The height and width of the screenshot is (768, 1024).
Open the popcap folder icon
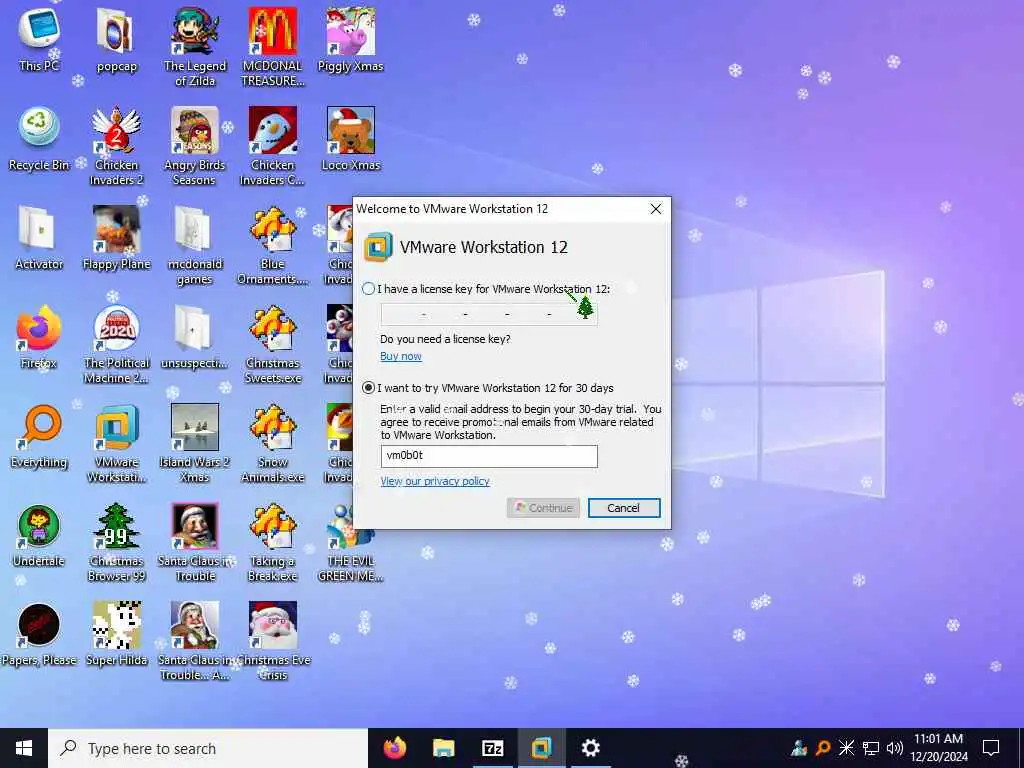click(116, 40)
